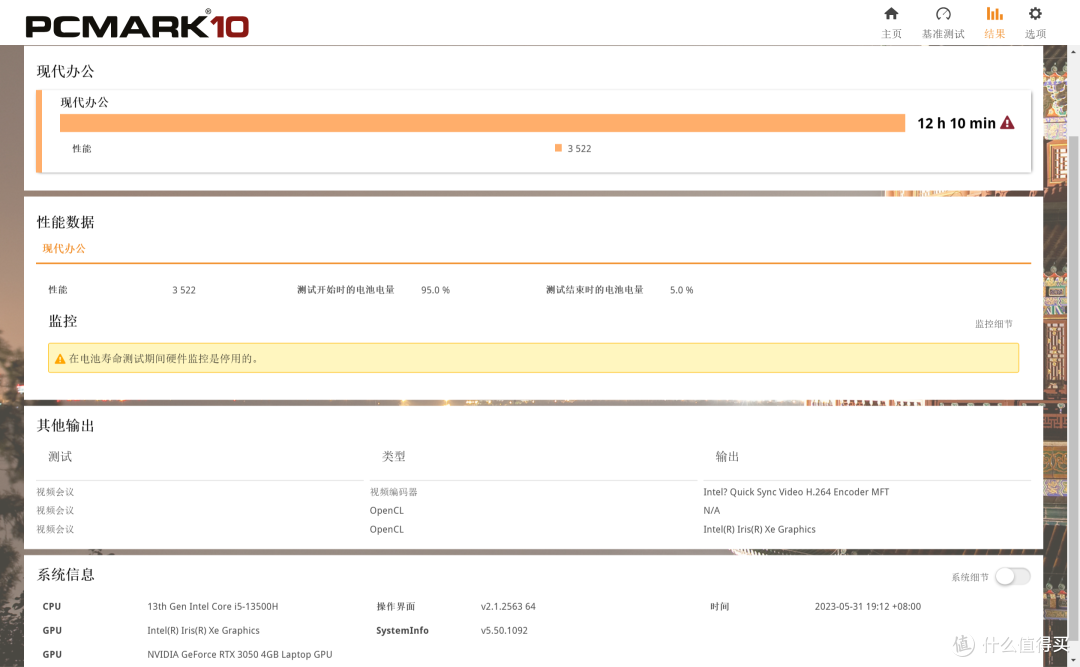1080x667 pixels.
Task: Click the 5.0 % ending battery value
Action: pyautogui.click(x=681, y=290)
